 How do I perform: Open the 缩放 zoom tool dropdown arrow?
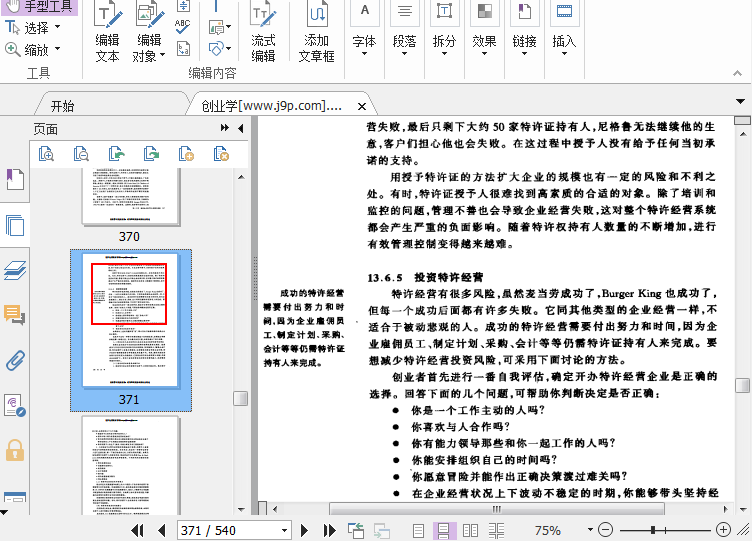58,49
